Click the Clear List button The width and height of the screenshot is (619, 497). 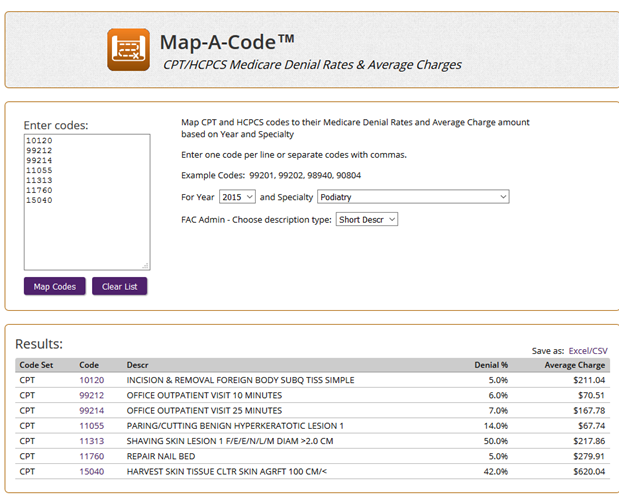120,286
